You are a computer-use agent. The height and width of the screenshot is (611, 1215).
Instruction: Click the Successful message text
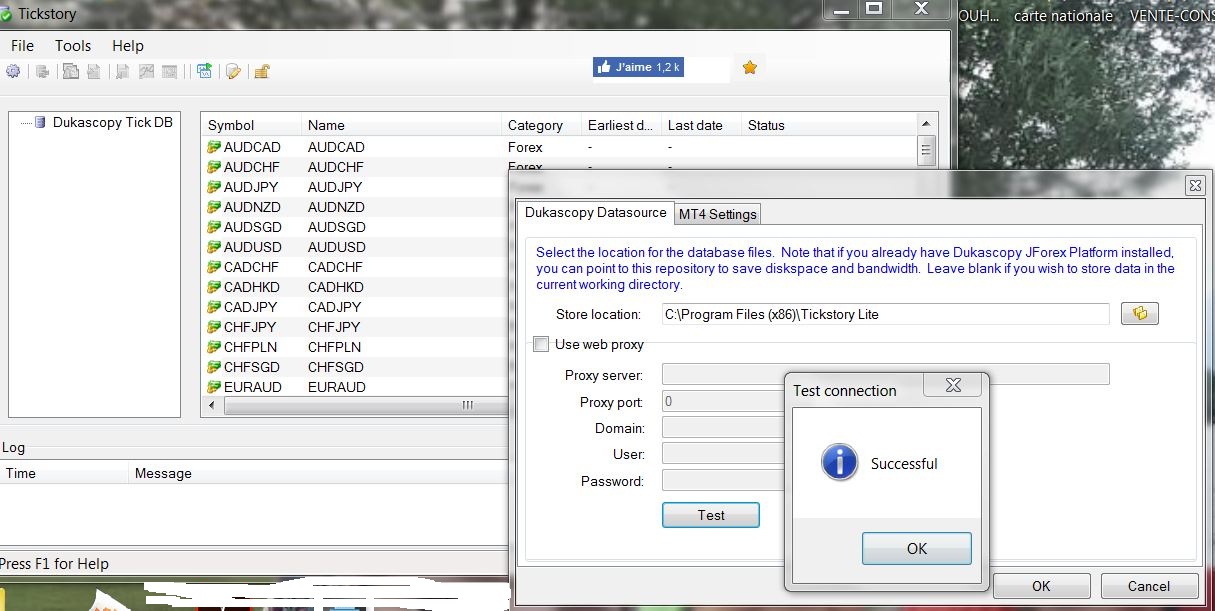(x=904, y=464)
